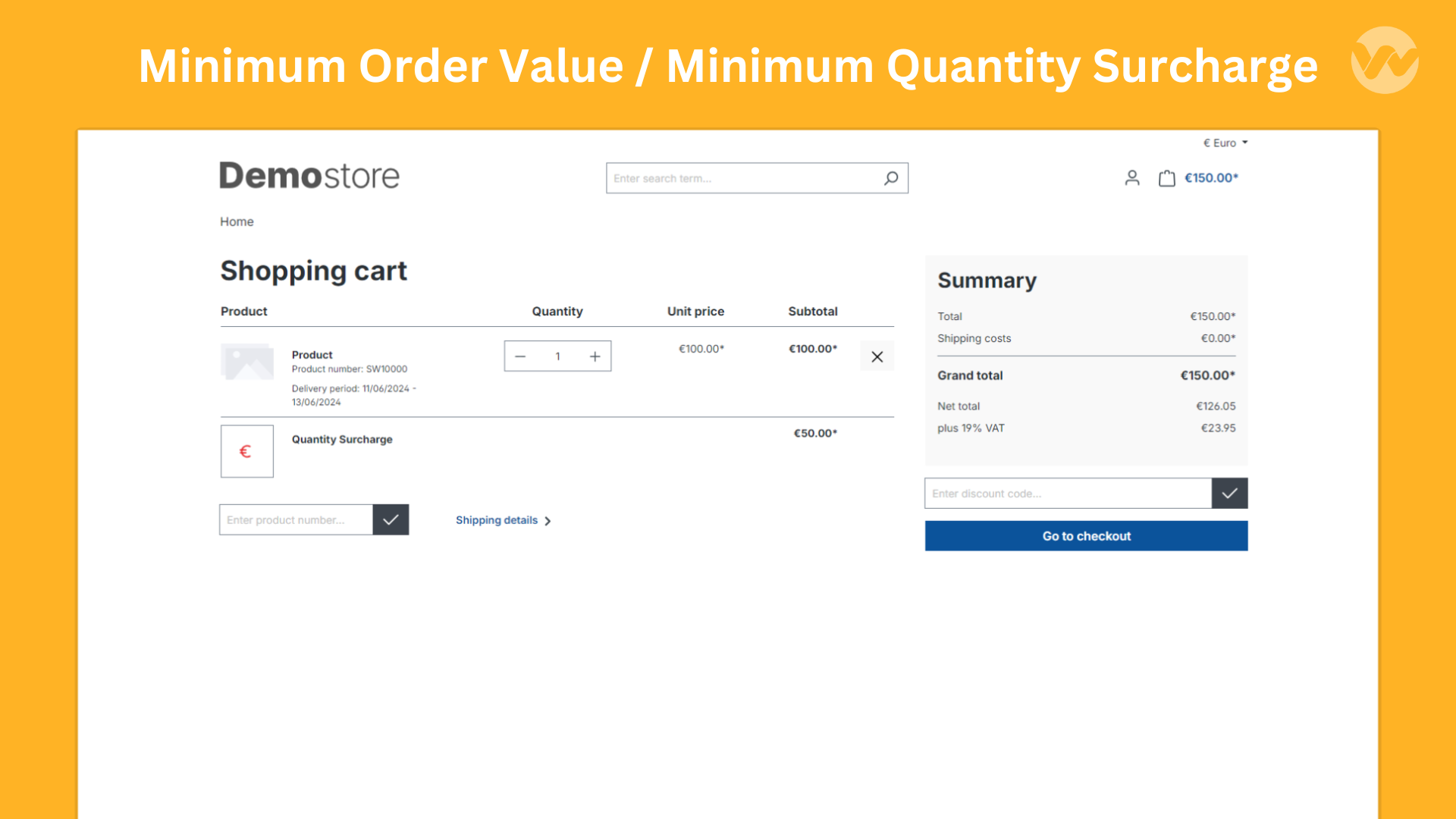1456x819 pixels.
Task: Select the Shopping cart heading area
Action: tap(313, 271)
